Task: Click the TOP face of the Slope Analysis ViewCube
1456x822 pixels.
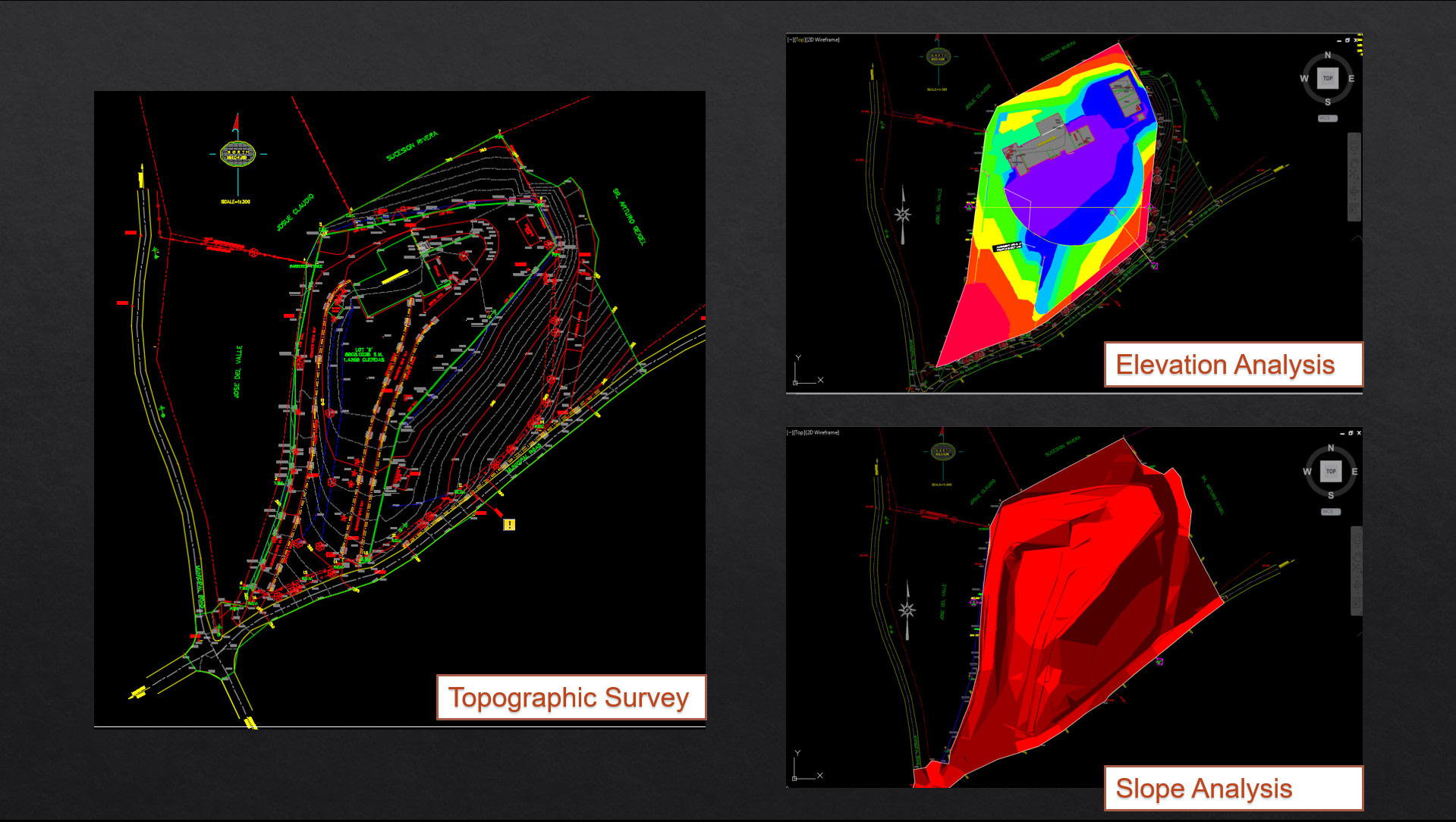Action: (1331, 471)
